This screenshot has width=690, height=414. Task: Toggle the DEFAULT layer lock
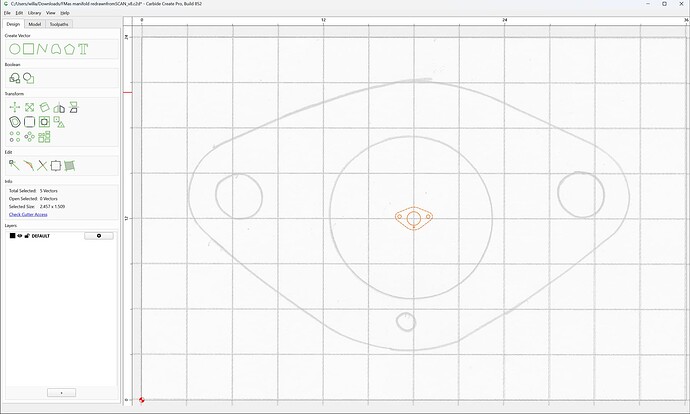point(27,236)
